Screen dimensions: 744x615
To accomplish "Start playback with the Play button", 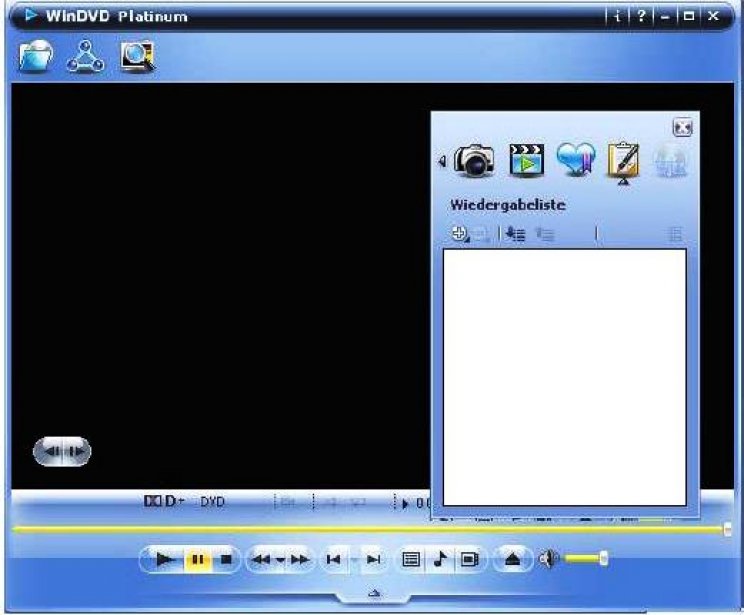I will point(165,560).
